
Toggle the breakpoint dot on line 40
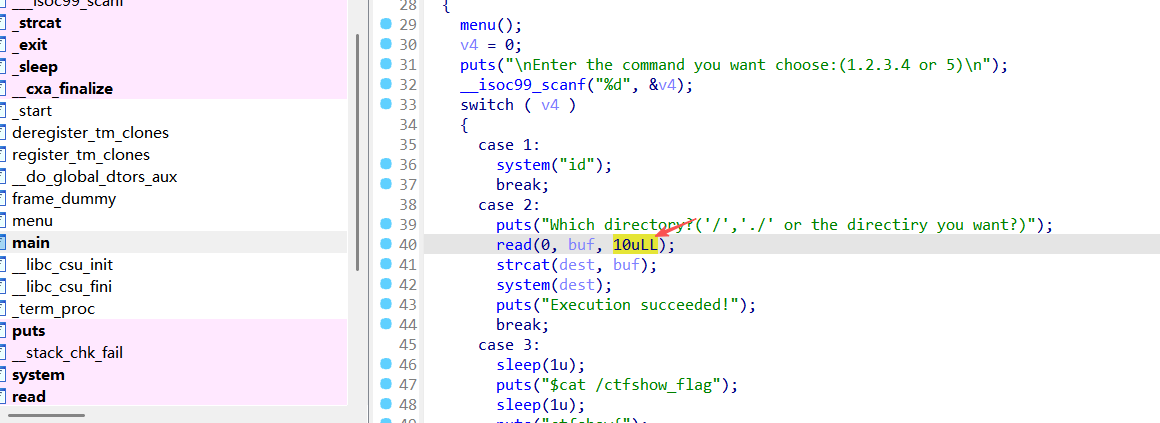(386, 245)
